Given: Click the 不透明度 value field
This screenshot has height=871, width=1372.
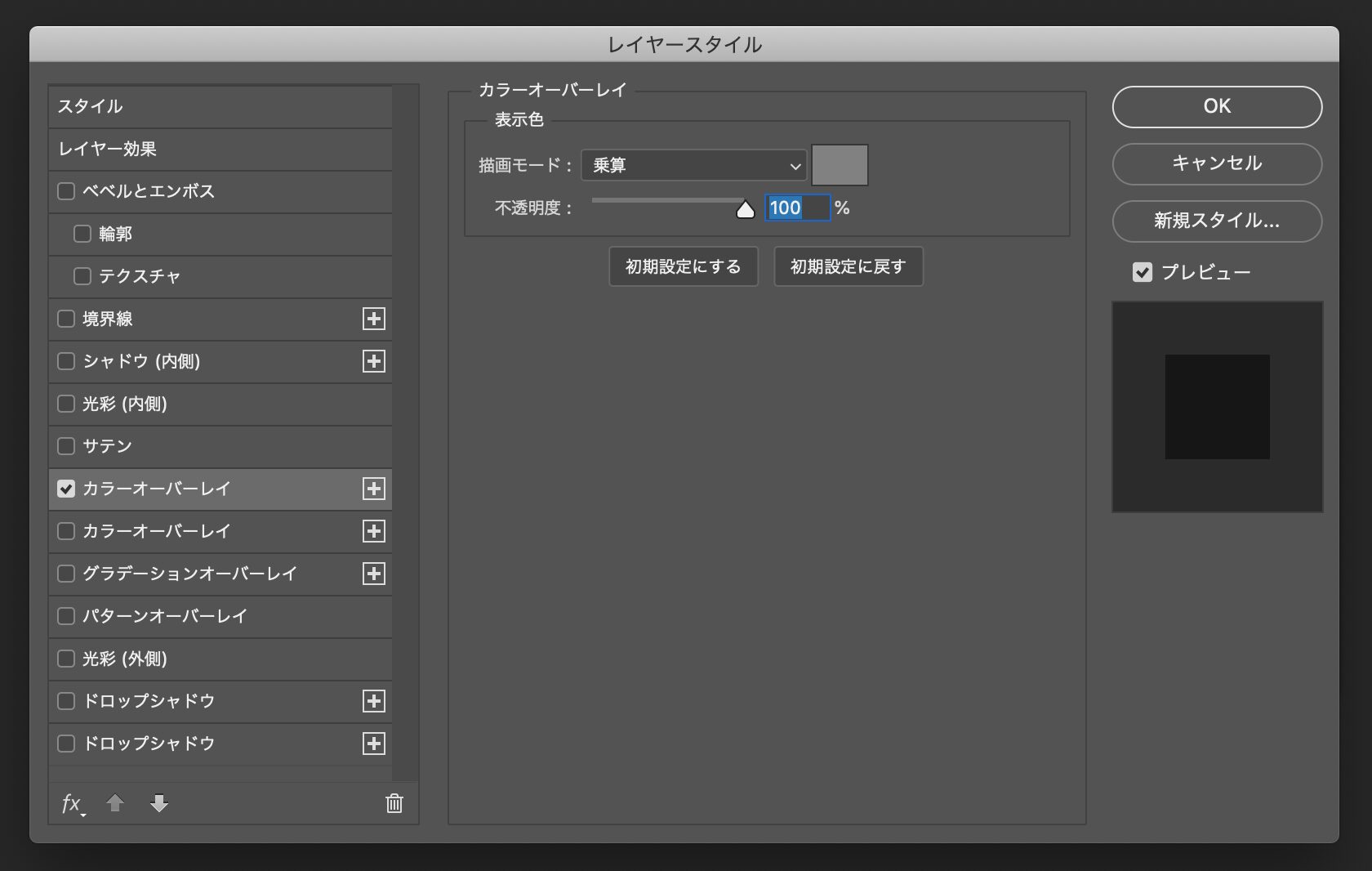Looking at the screenshot, I should [x=797, y=208].
